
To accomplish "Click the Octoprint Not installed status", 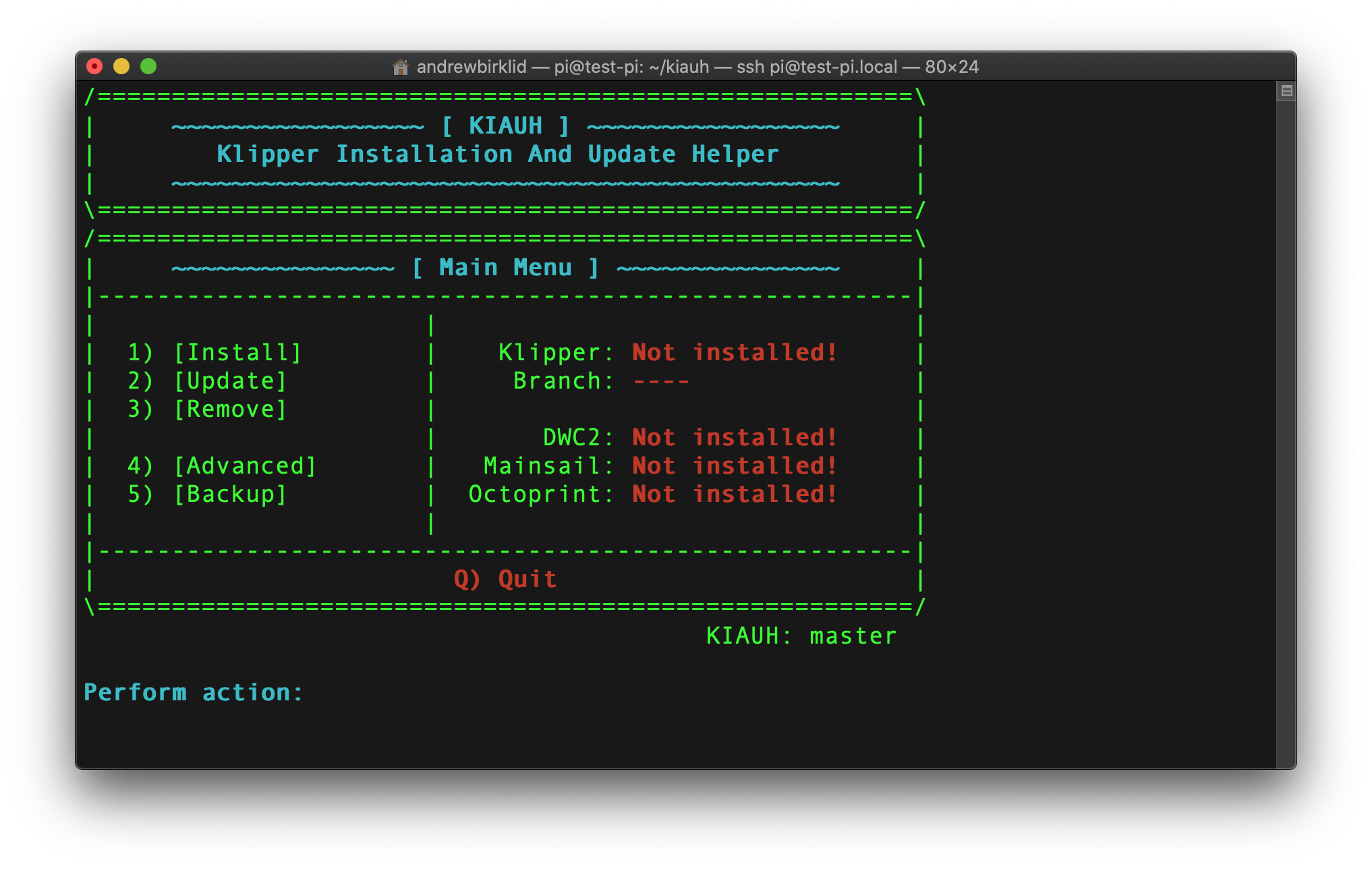I will 735,494.
